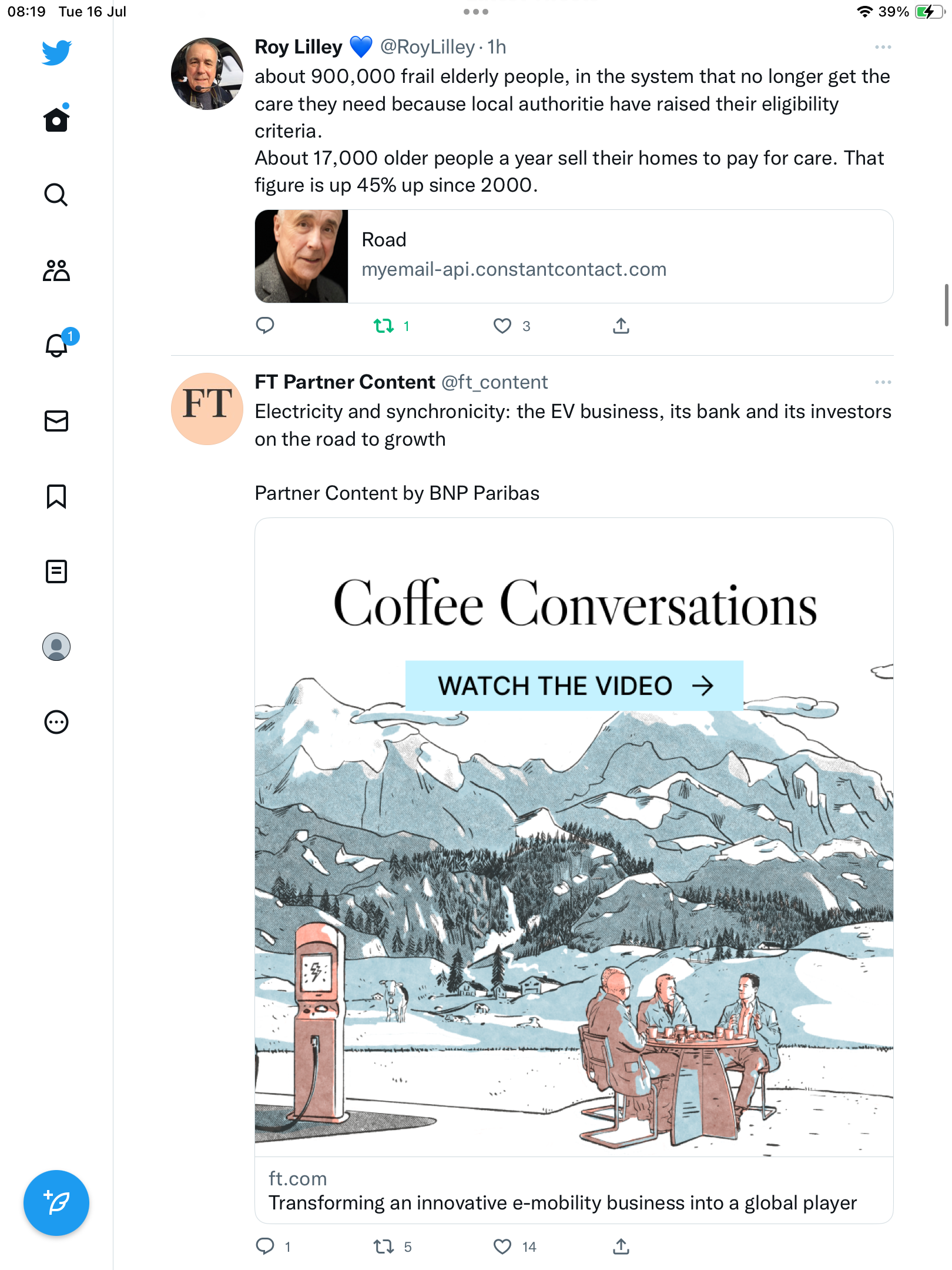Open Notifications bell with badge
This screenshot has width=952, height=1270.
click(x=56, y=345)
